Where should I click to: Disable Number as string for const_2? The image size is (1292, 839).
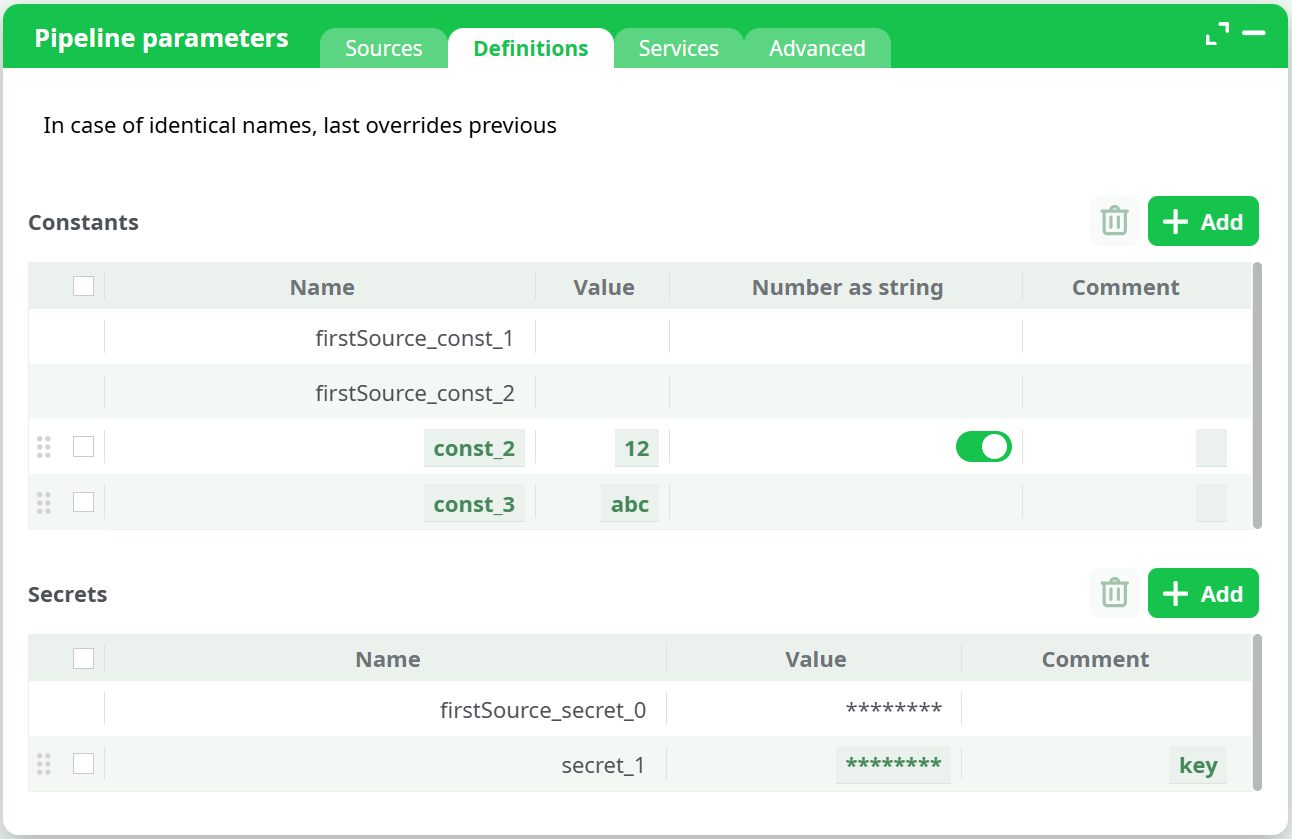(984, 447)
